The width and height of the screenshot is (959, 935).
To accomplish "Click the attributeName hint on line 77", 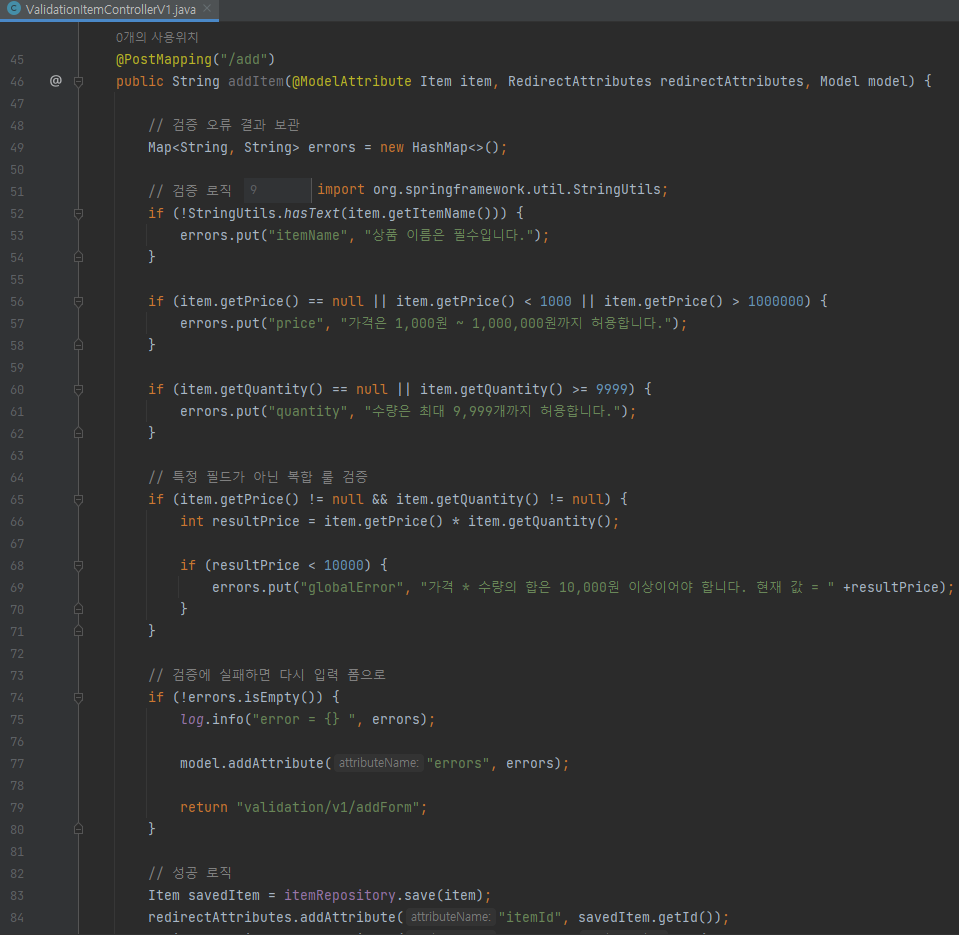I will [379, 763].
